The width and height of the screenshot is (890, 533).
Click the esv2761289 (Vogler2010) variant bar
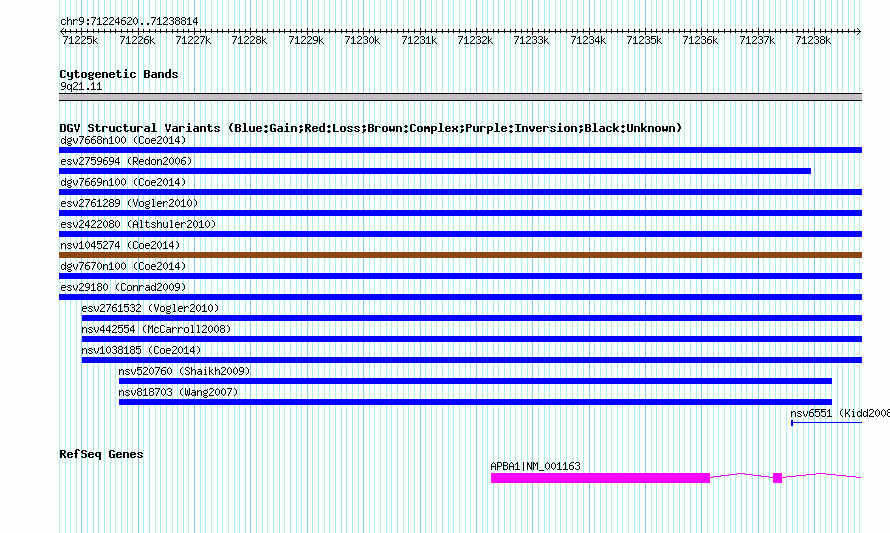point(460,213)
